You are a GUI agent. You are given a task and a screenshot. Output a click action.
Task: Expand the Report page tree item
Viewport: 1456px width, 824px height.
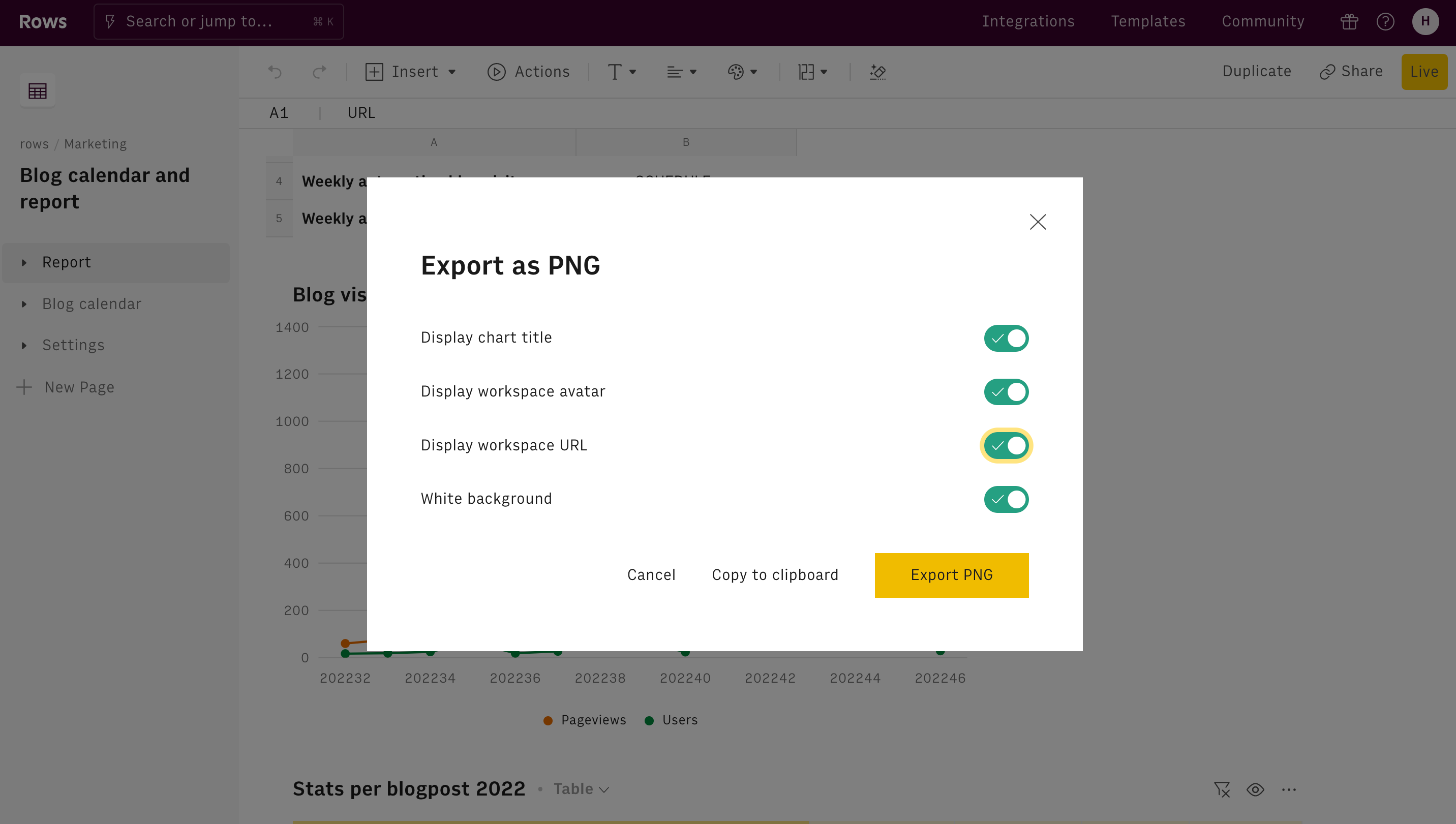(x=24, y=263)
